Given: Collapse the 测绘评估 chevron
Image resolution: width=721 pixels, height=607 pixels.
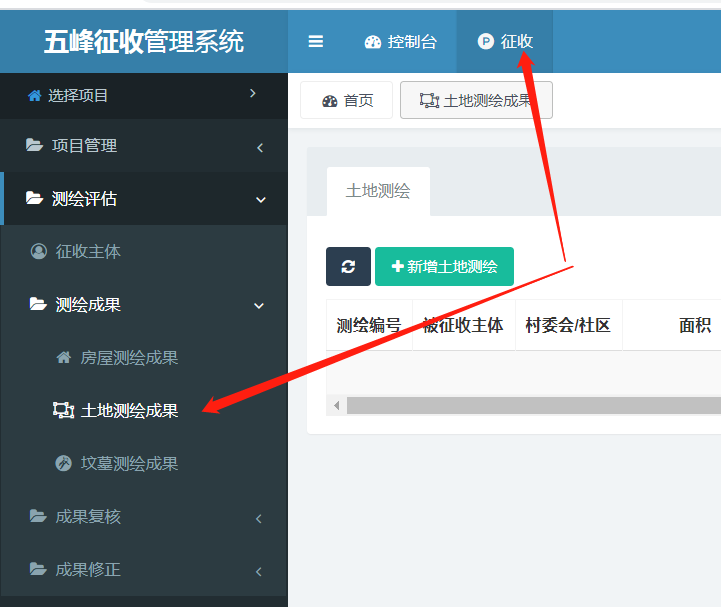Looking at the screenshot, I should click(261, 200).
